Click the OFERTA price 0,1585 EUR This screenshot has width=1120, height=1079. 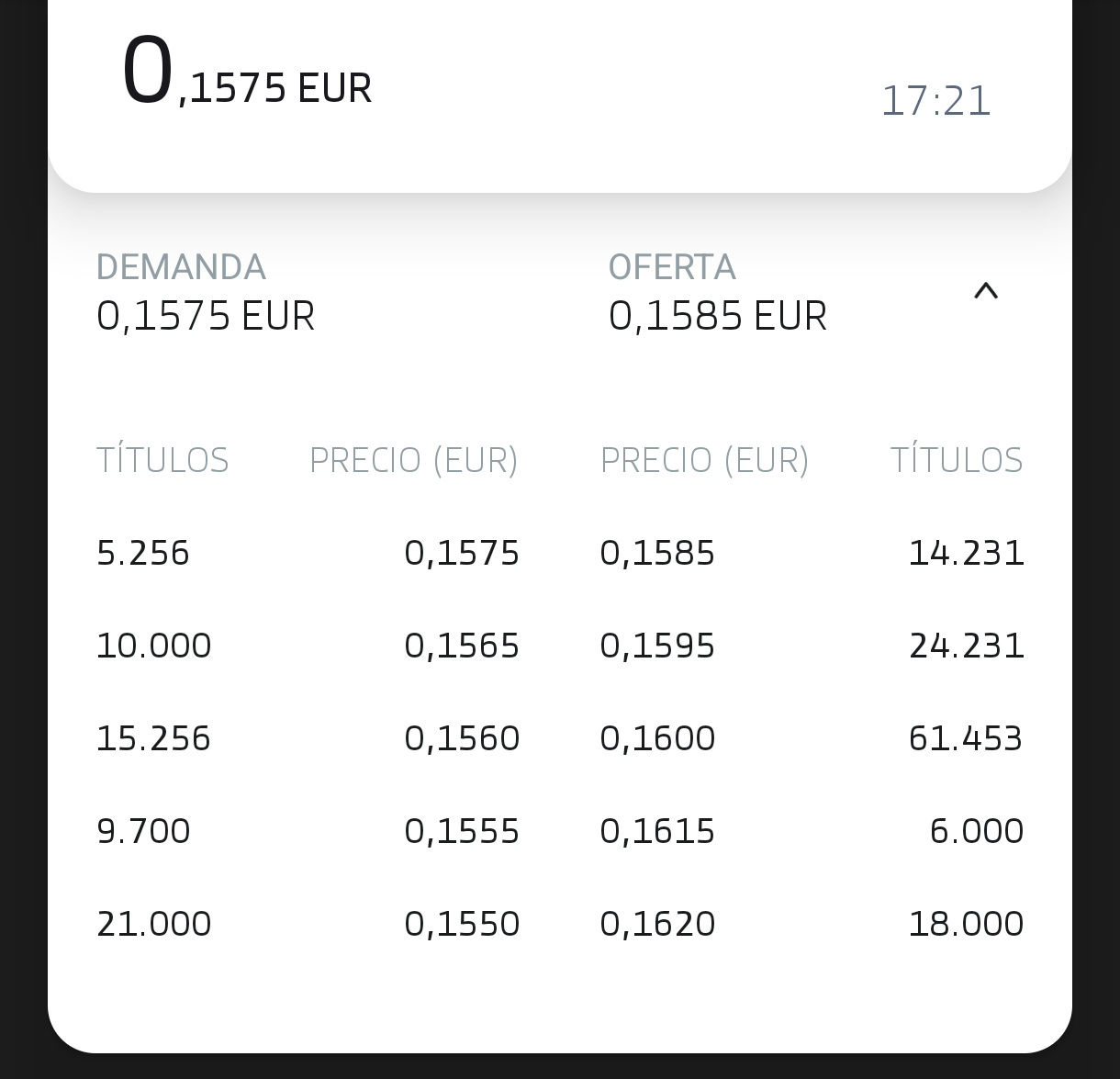tap(718, 315)
